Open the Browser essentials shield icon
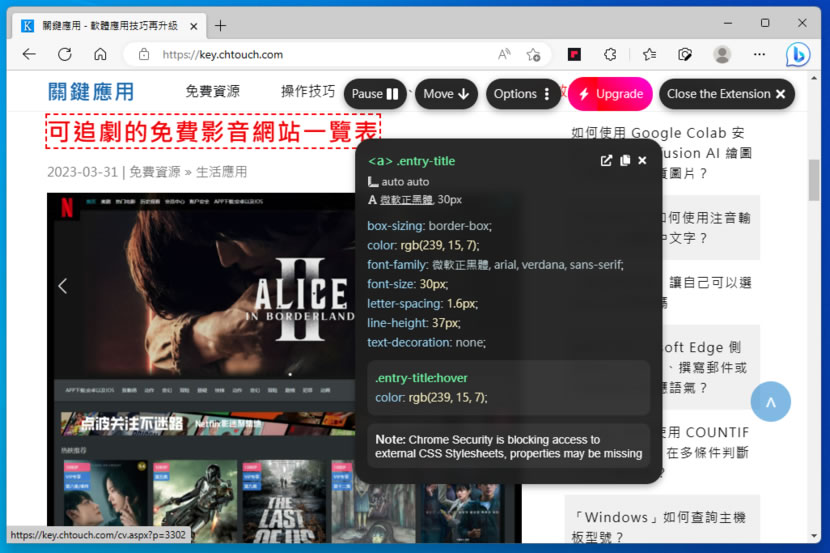 [x=685, y=54]
